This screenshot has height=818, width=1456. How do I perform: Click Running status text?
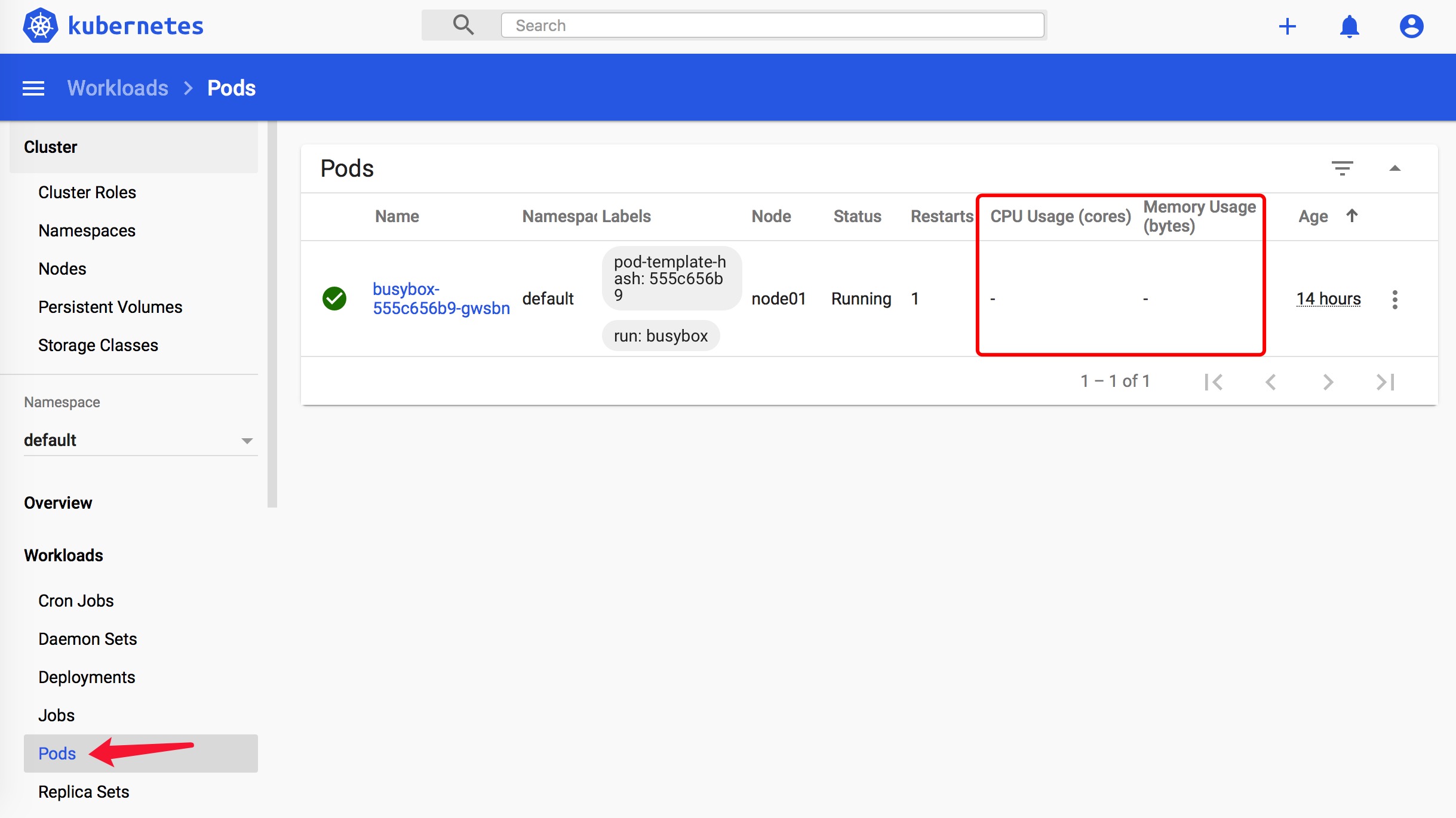click(861, 299)
